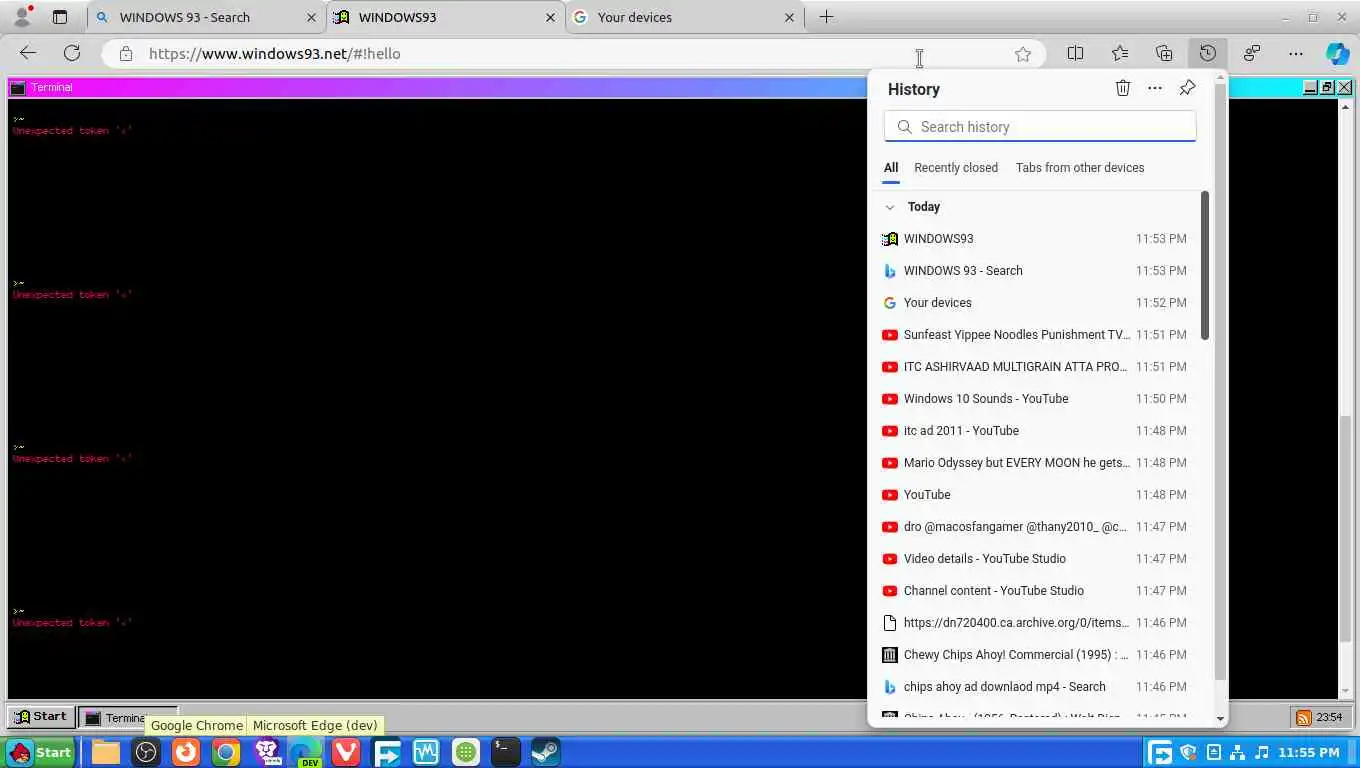Open the History toolbar button in Edge
The image size is (1360, 768).
[x=1207, y=54]
